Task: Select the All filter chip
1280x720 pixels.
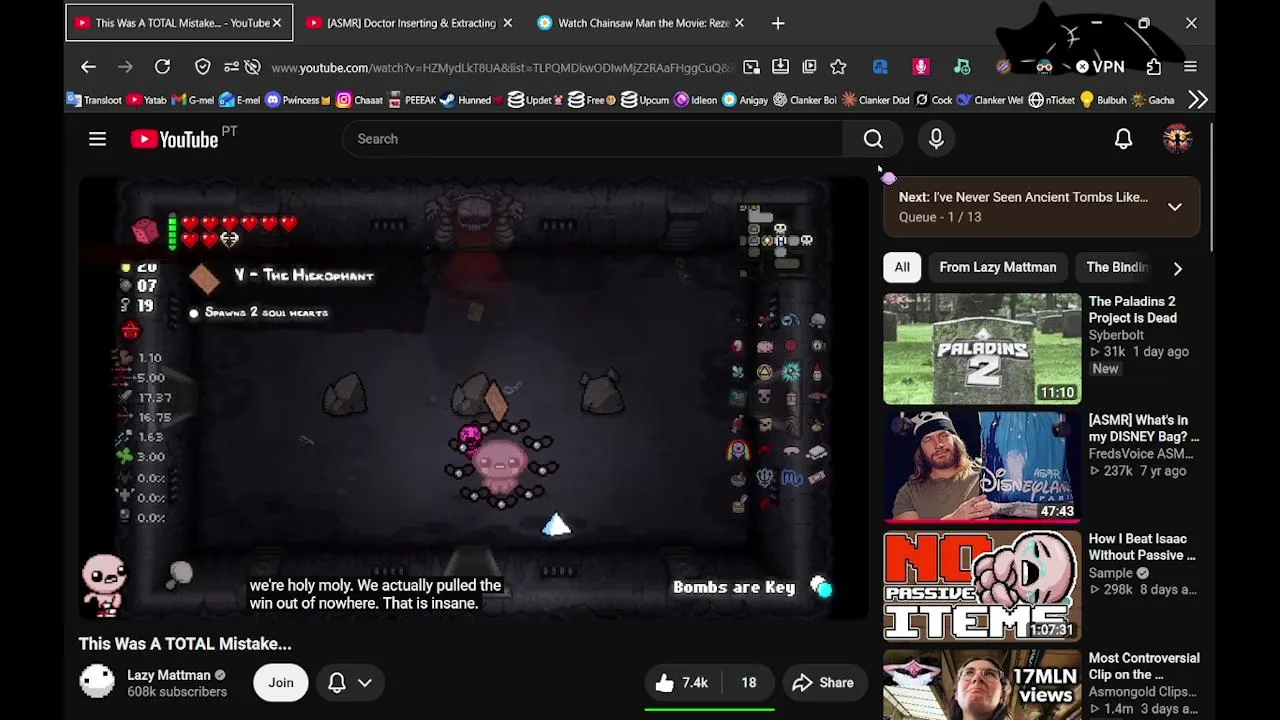Action: [x=902, y=268]
